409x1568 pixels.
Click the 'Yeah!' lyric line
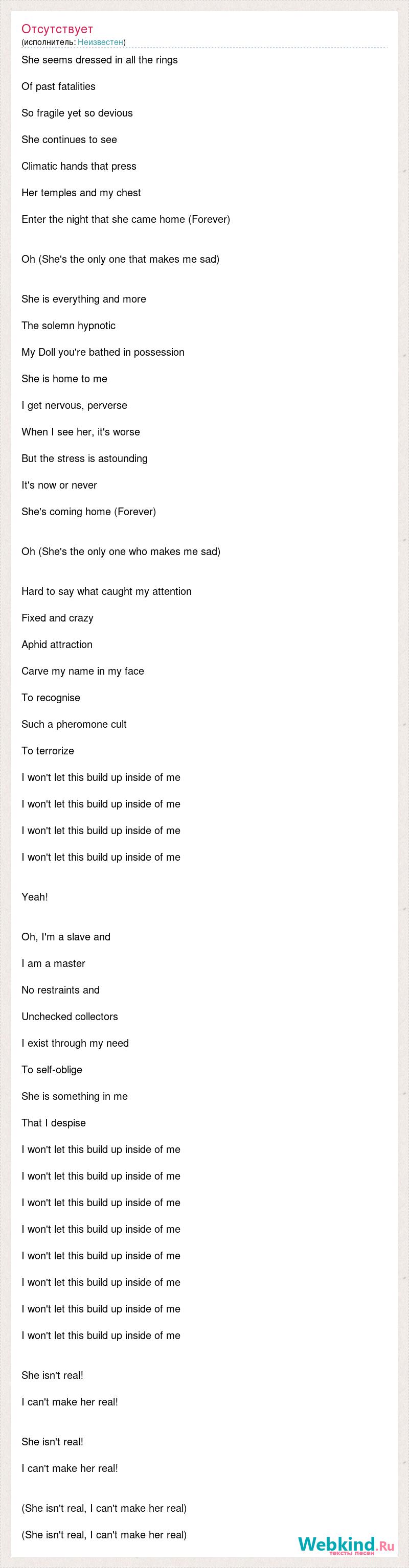click(35, 897)
